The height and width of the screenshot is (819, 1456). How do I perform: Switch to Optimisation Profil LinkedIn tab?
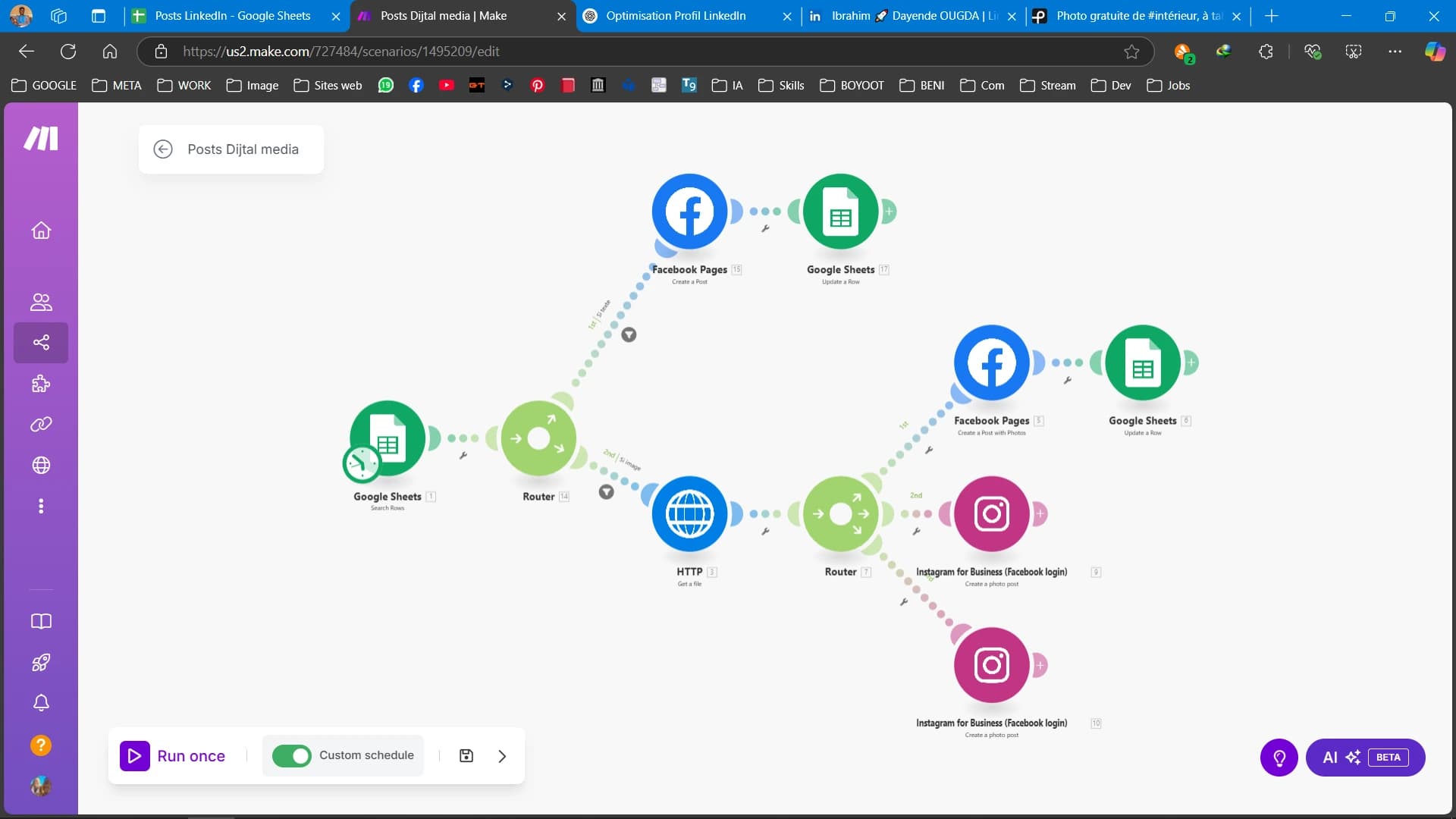676,16
